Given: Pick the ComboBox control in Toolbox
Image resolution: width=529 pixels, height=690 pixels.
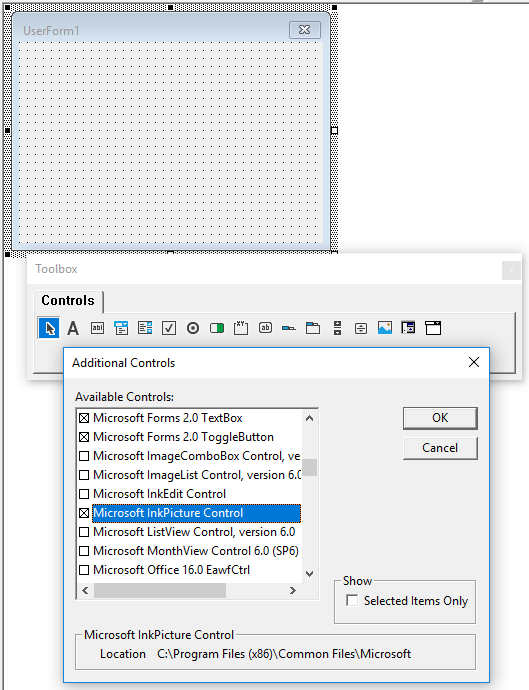Looking at the screenshot, I should pos(121,328).
